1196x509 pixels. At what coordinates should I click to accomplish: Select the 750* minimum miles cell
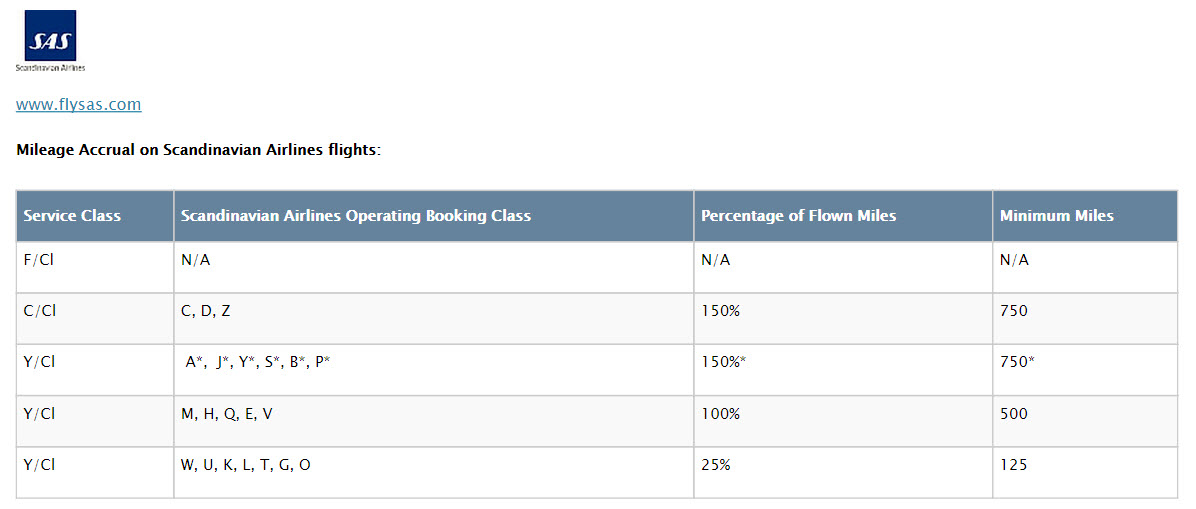coord(1017,362)
